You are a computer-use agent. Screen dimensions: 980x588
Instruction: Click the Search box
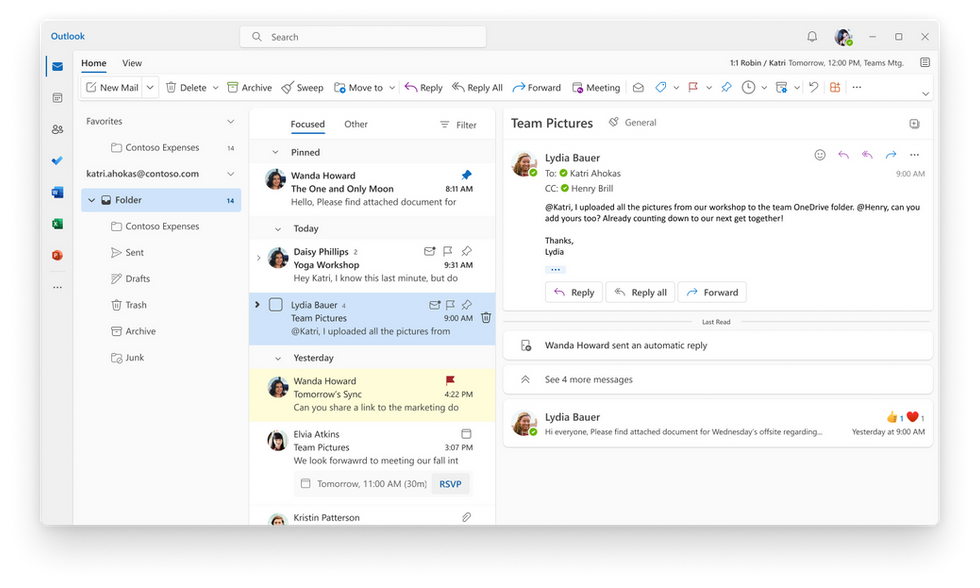tap(363, 37)
